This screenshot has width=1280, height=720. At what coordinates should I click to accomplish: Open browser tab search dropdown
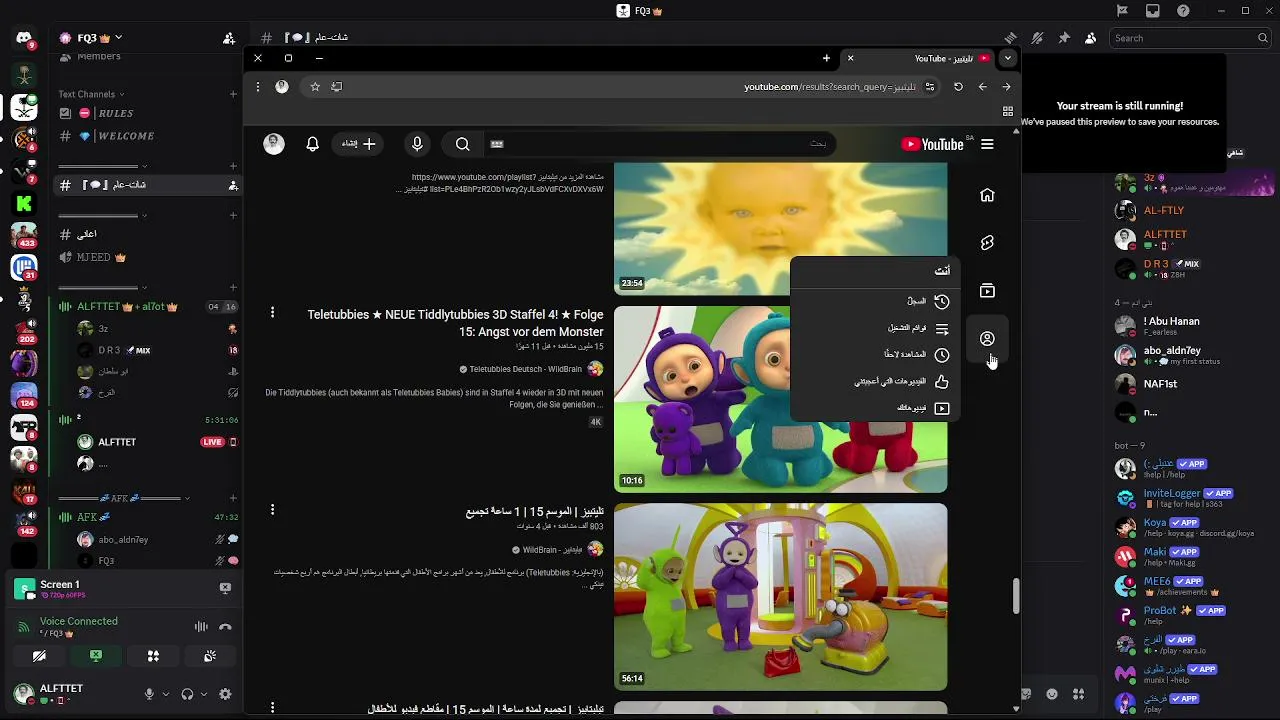1007,58
